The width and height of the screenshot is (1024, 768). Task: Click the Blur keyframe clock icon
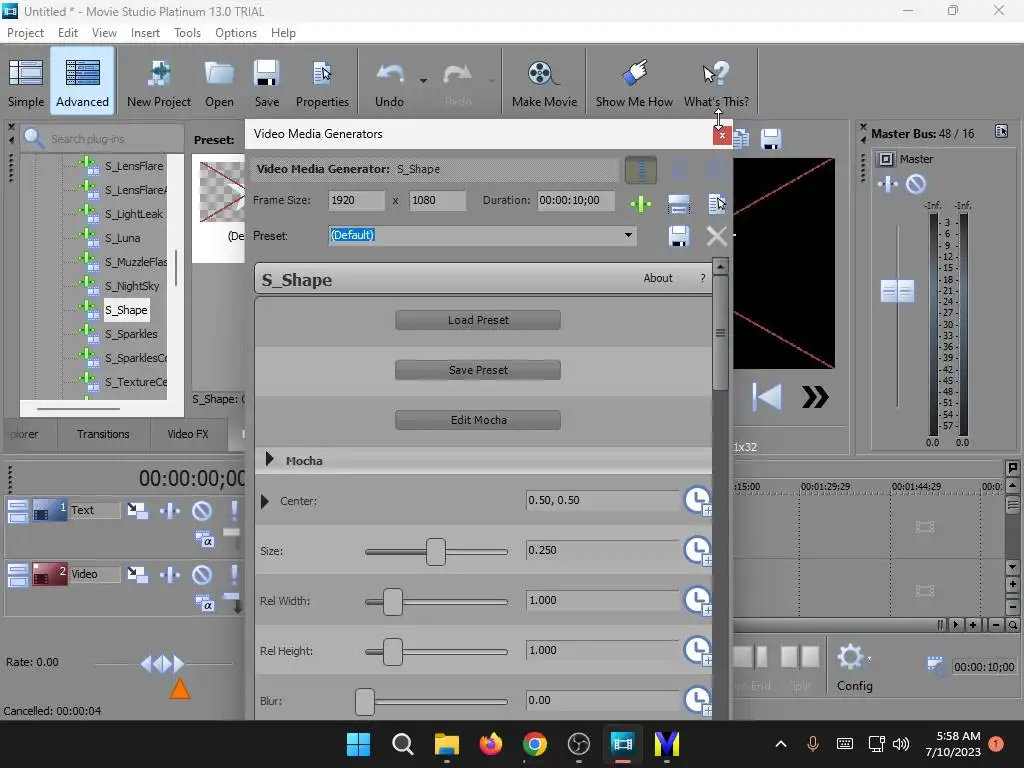697,700
